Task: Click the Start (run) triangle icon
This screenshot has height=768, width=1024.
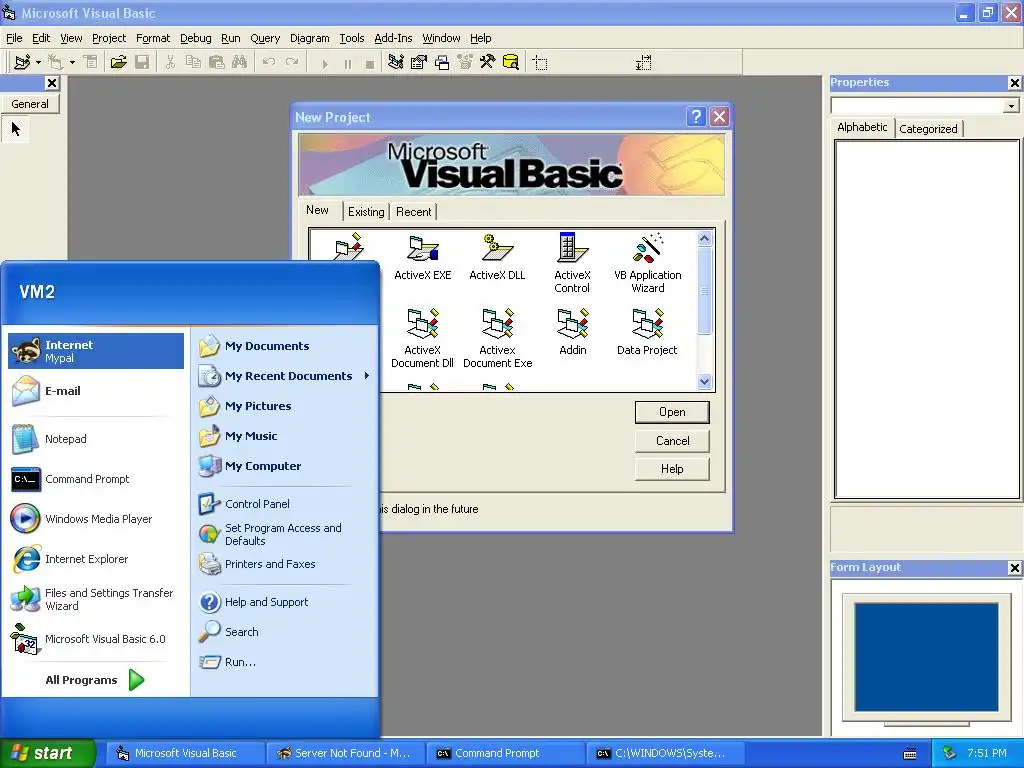Action: [x=325, y=63]
